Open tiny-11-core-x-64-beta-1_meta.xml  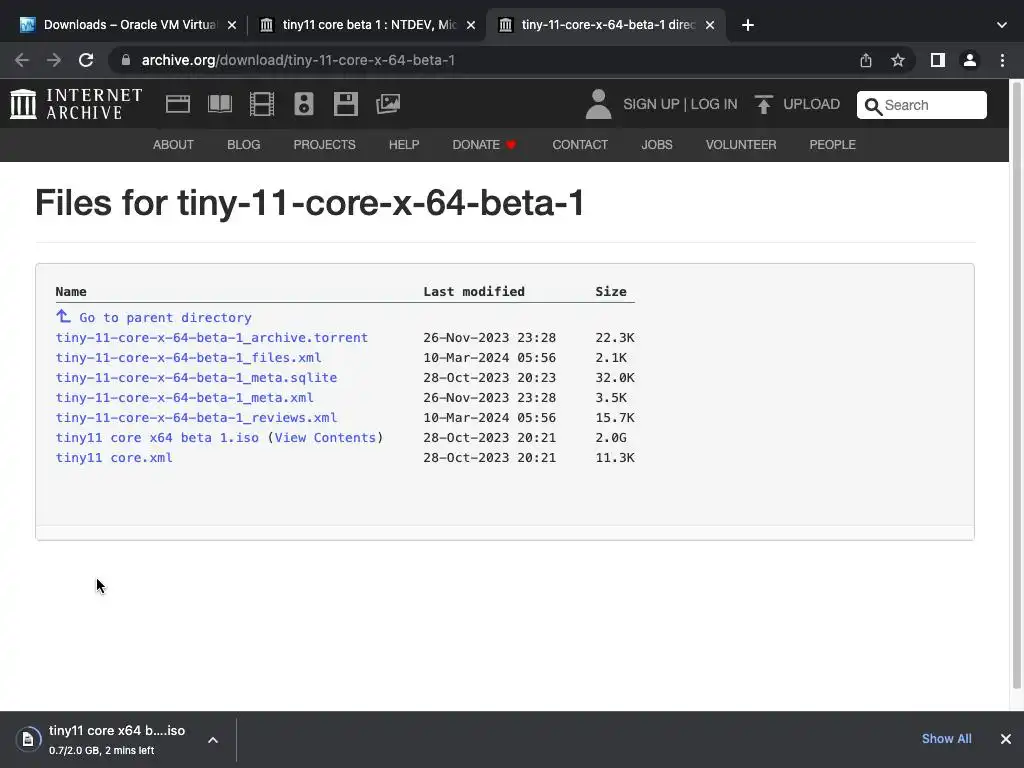point(184,398)
